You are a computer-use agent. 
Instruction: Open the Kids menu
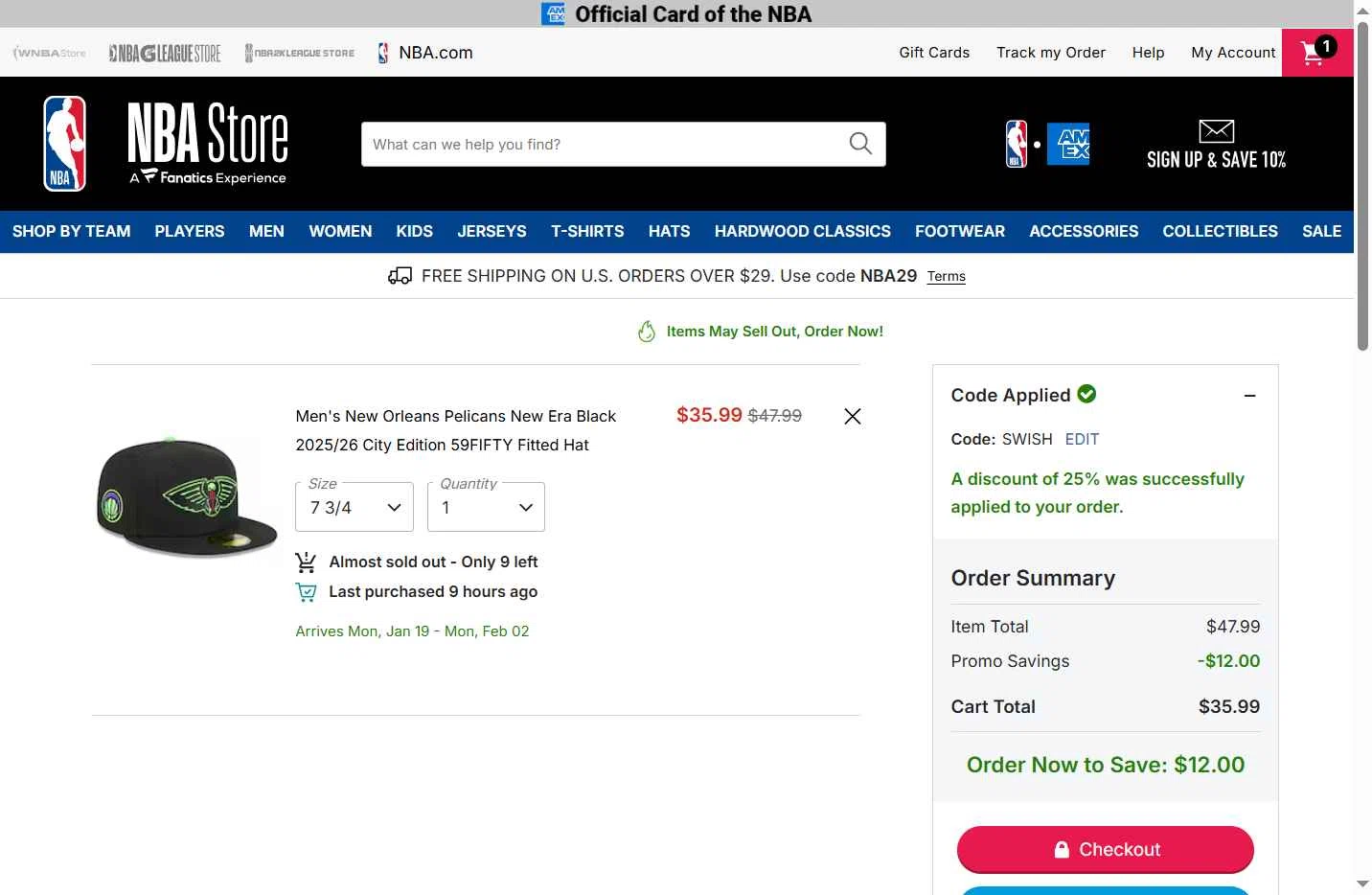click(x=415, y=231)
